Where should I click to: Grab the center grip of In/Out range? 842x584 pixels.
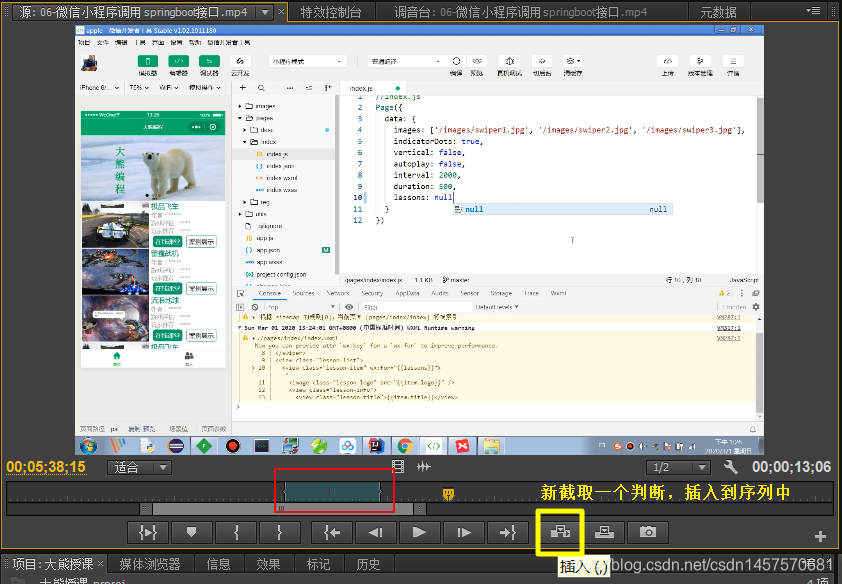click(x=332, y=491)
